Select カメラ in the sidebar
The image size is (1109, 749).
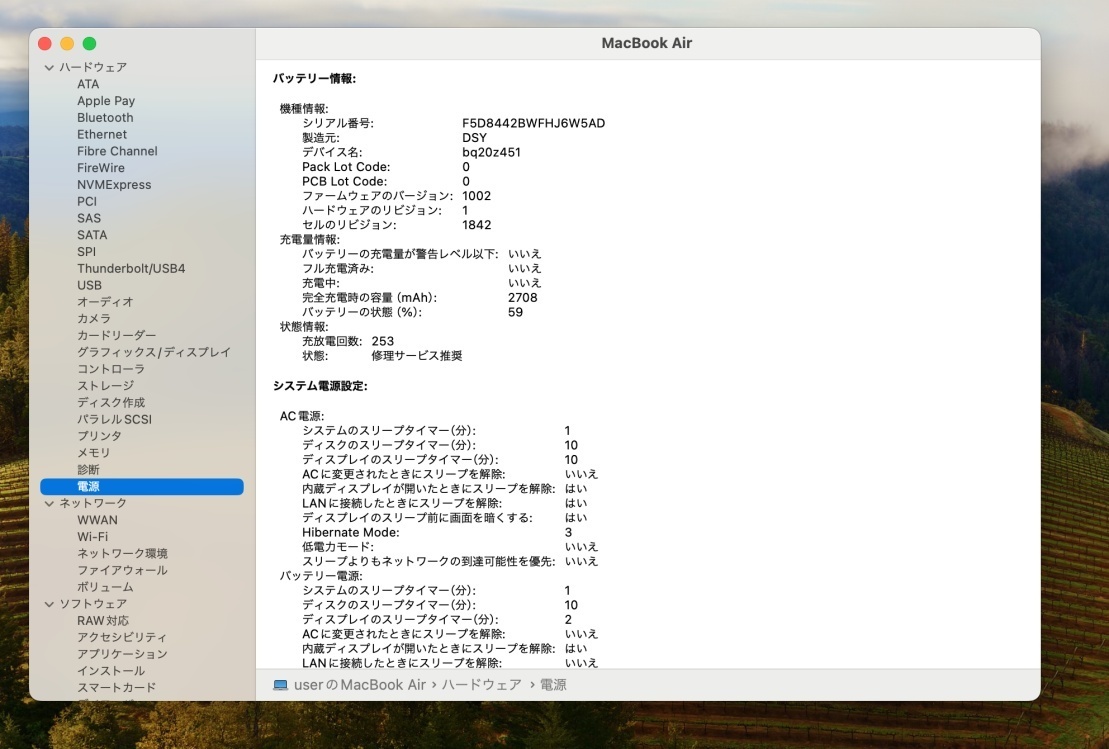coord(93,319)
